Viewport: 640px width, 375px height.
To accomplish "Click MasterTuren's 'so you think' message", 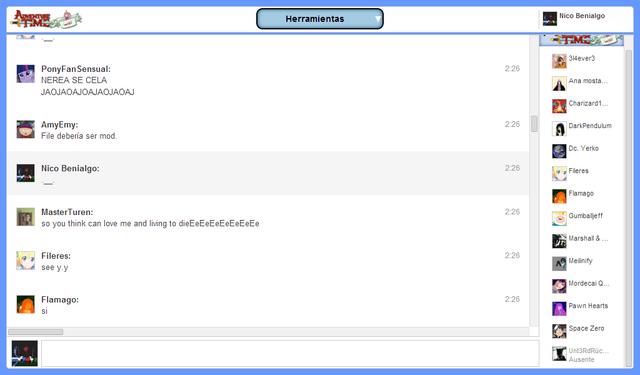I will (x=150, y=224).
